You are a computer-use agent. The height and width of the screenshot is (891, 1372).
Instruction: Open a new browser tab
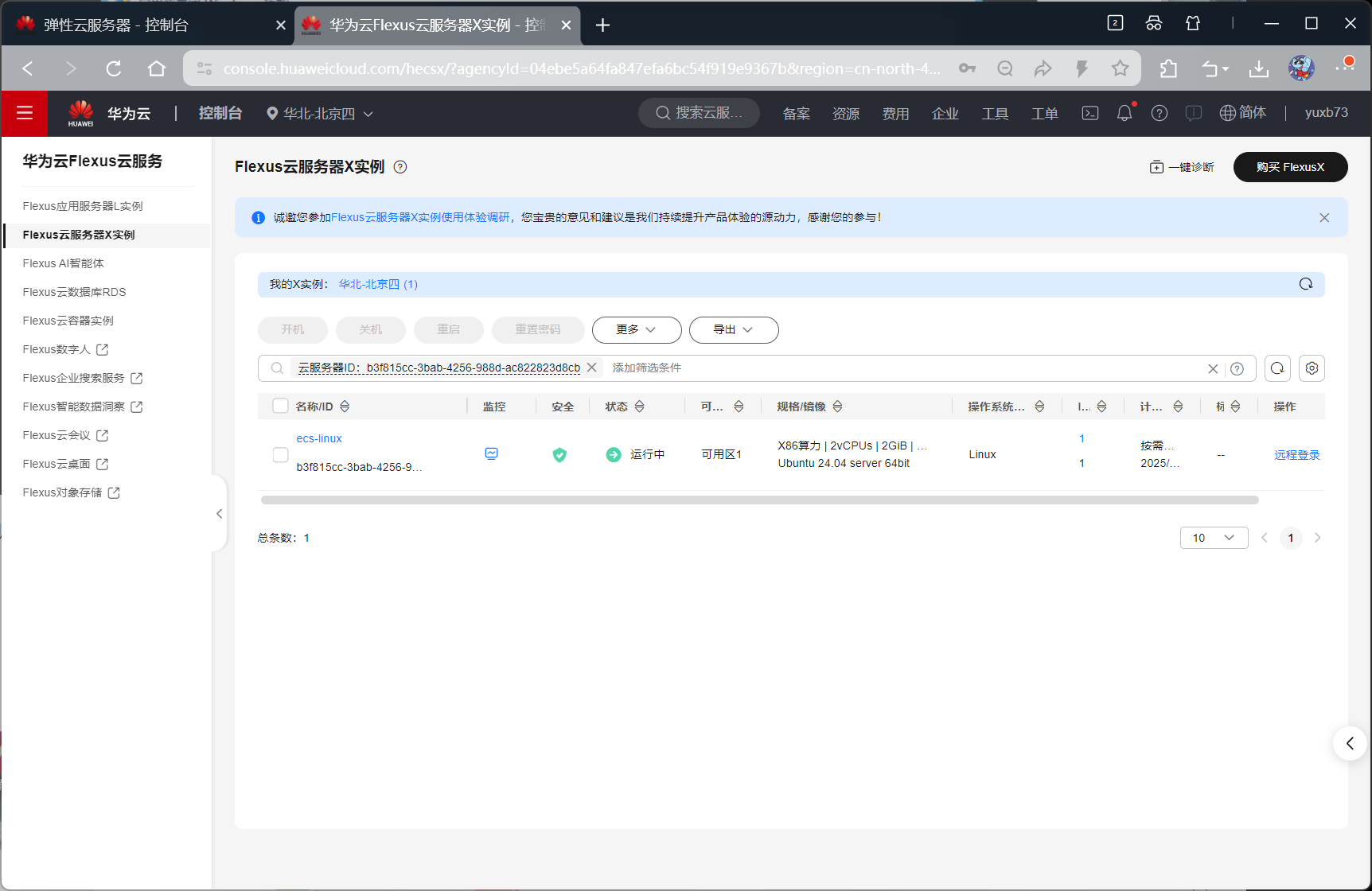click(x=602, y=25)
